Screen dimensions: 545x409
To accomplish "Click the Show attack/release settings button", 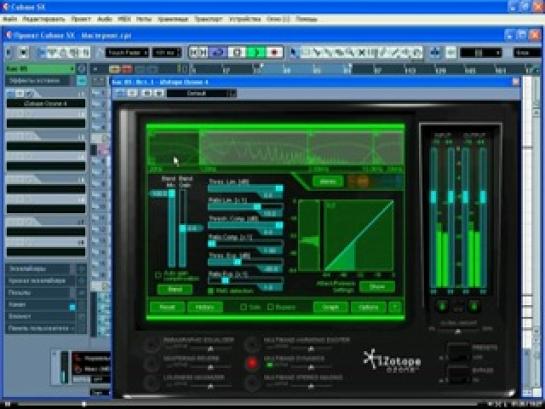I will (x=377, y=287).
